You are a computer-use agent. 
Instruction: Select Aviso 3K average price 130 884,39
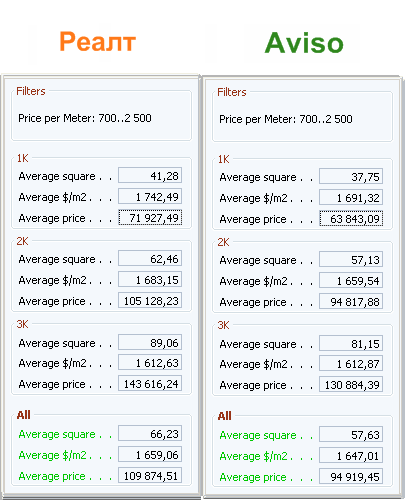[x=351, y=384]
